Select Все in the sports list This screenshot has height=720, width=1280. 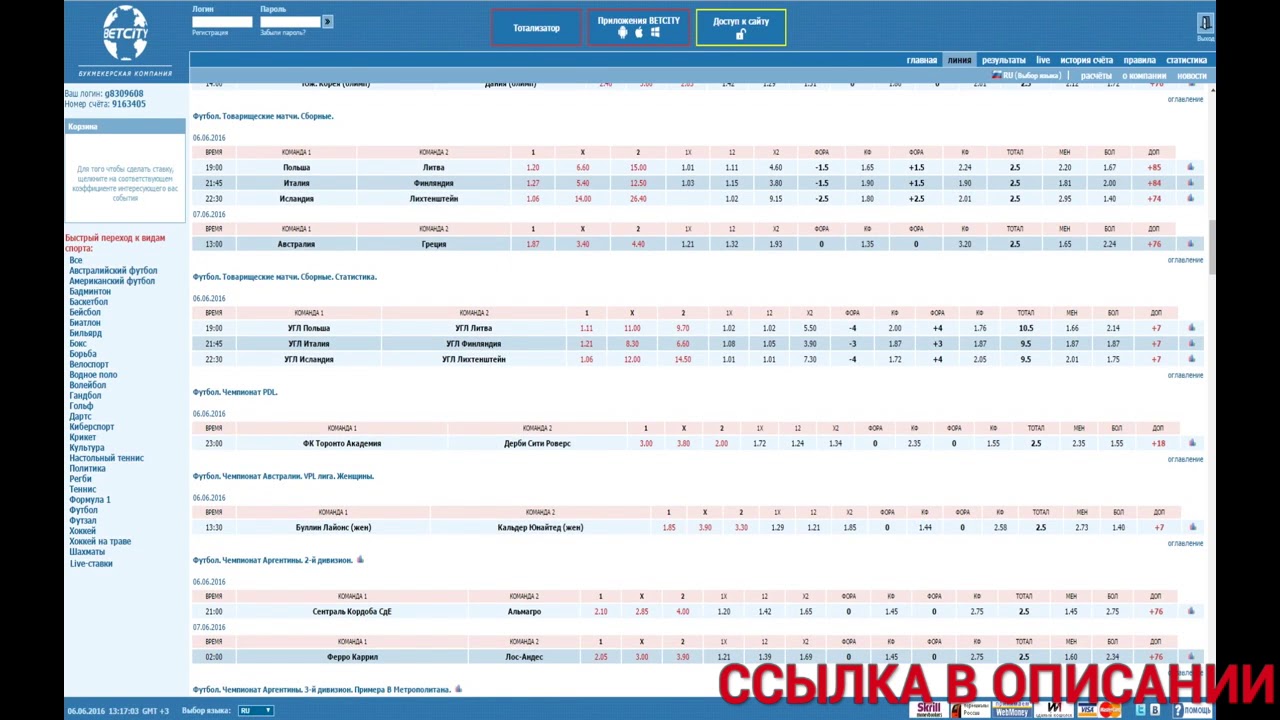(76, 260)
